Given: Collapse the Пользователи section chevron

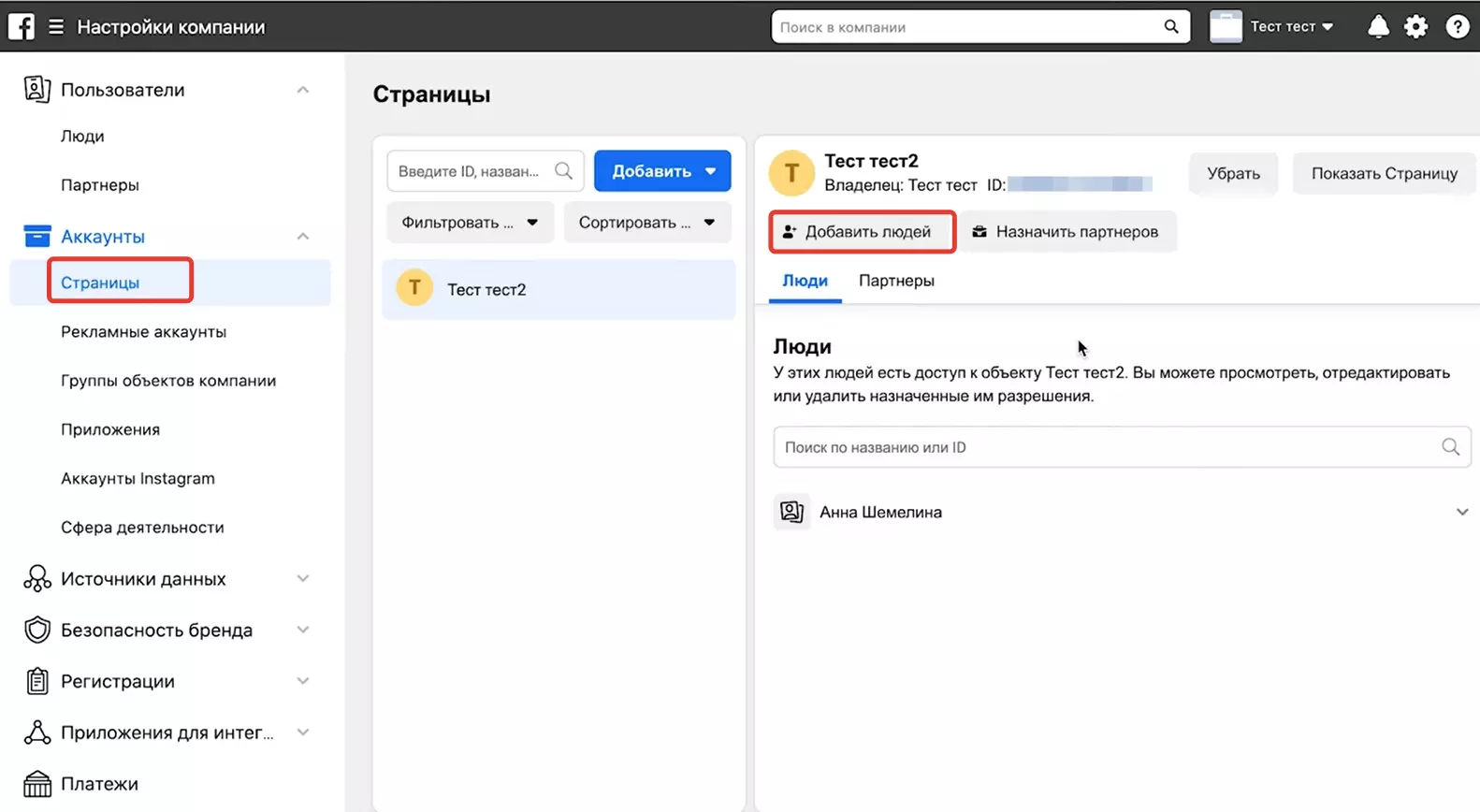Looking at the screenshot, I should tap(303, 90).
